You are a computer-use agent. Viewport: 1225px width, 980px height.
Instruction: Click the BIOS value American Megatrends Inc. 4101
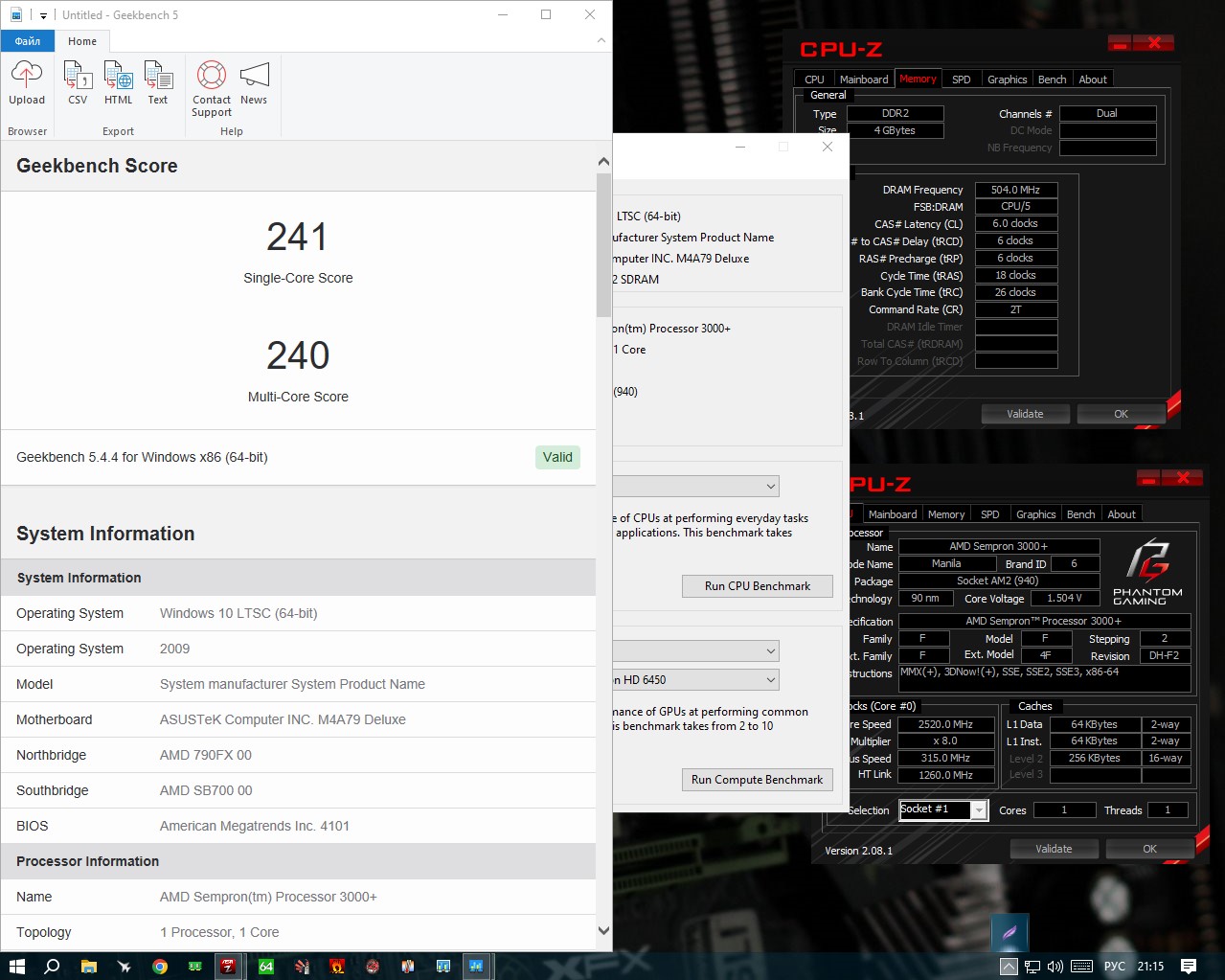[255, 826]
